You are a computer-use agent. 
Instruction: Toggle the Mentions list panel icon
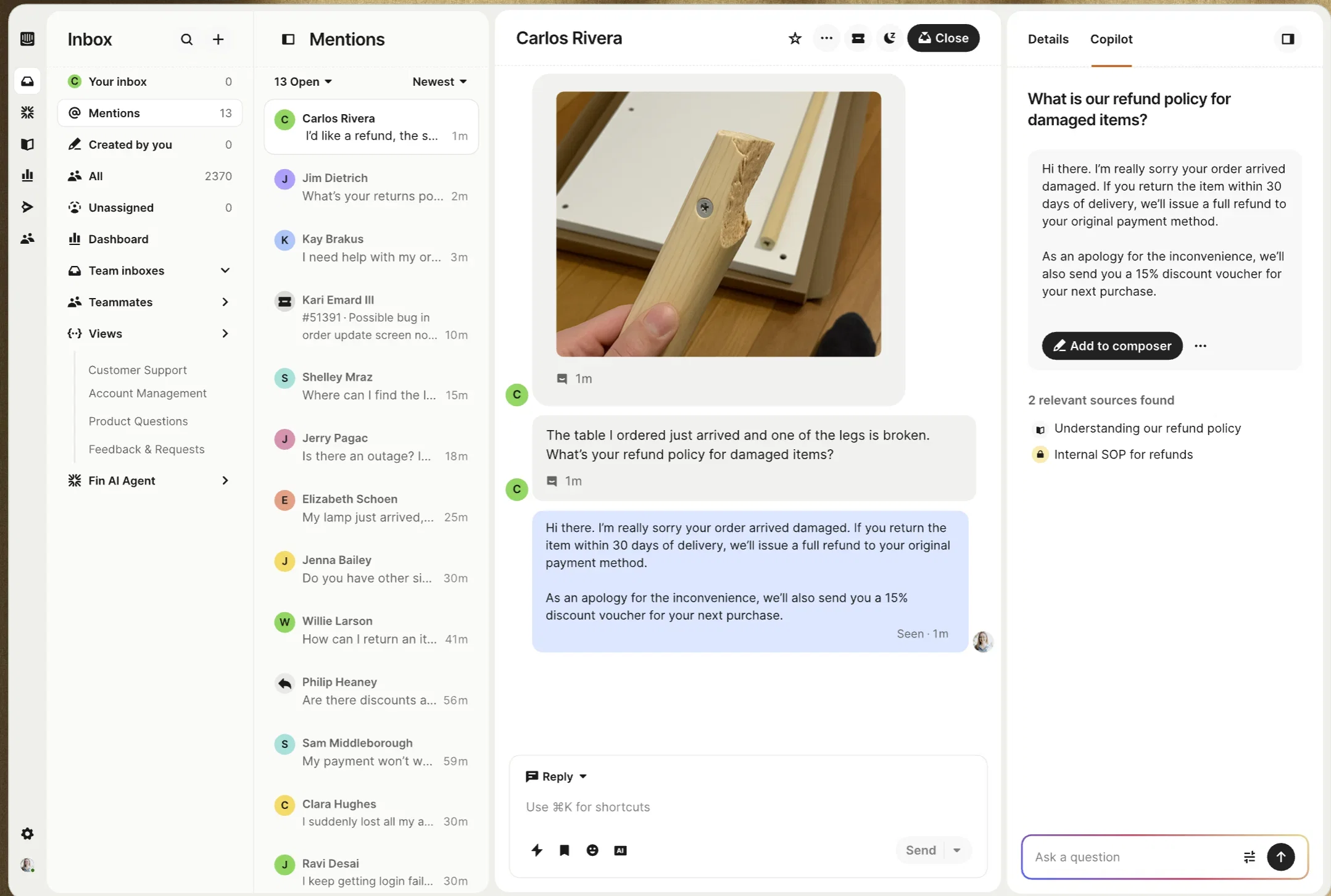[288, 39]
